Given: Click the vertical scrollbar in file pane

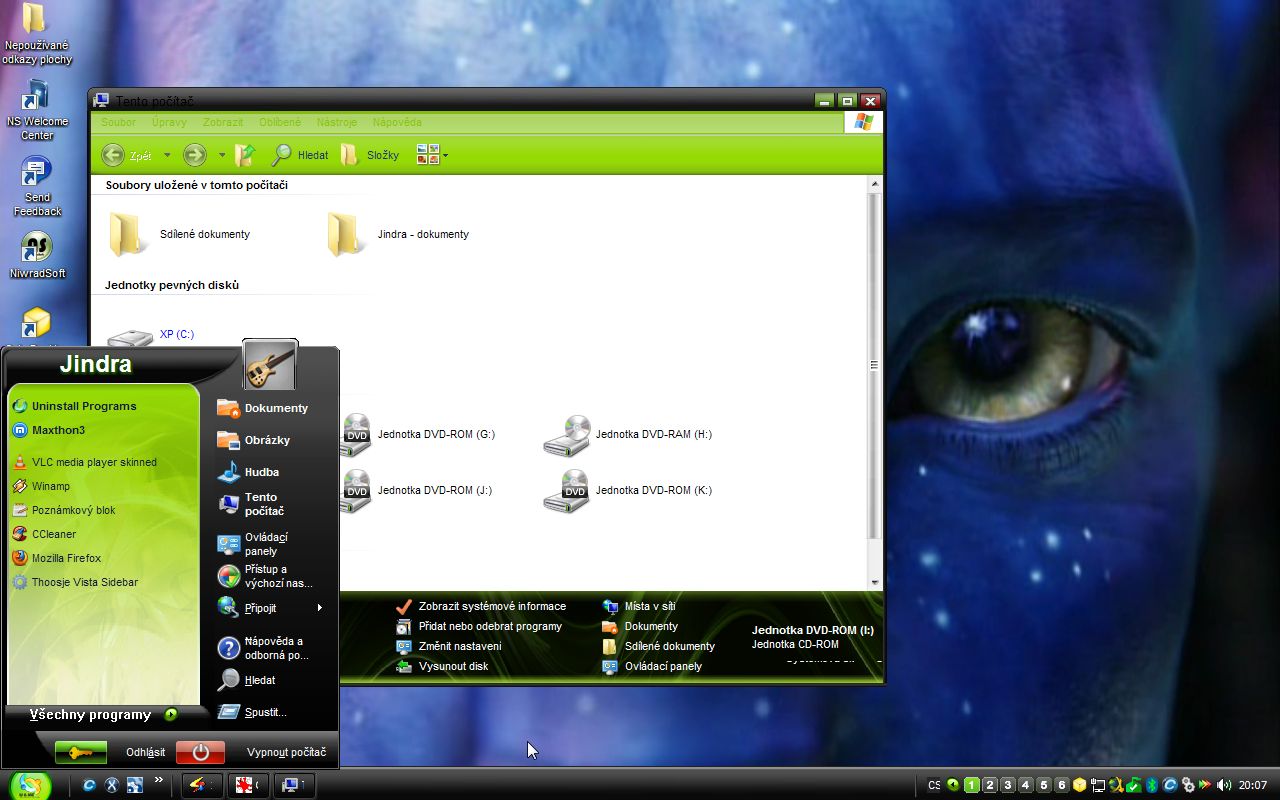Looking at the screenshot, I should point(874,365).
